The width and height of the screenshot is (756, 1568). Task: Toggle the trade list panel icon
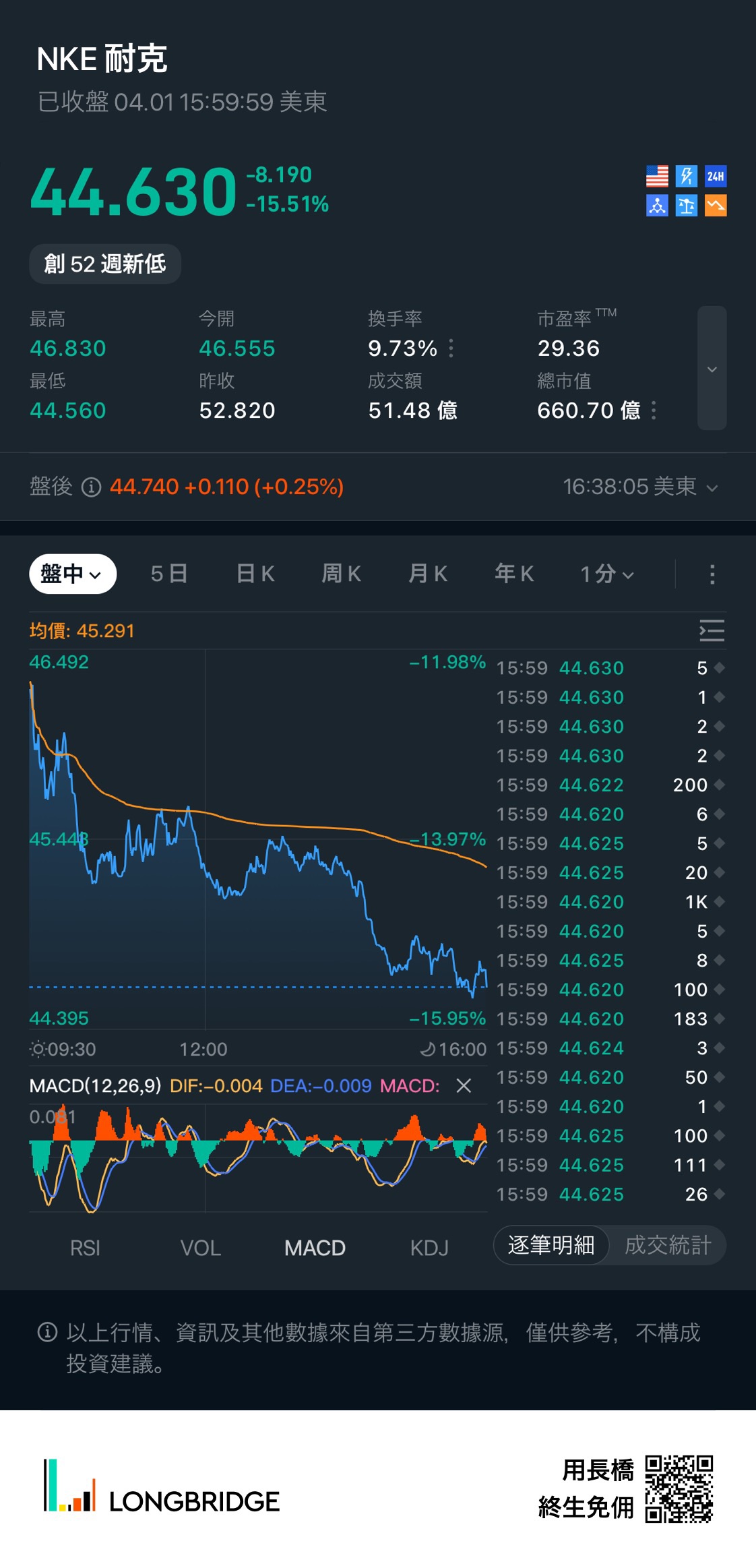pyautogui.click(x=712, y=630)
